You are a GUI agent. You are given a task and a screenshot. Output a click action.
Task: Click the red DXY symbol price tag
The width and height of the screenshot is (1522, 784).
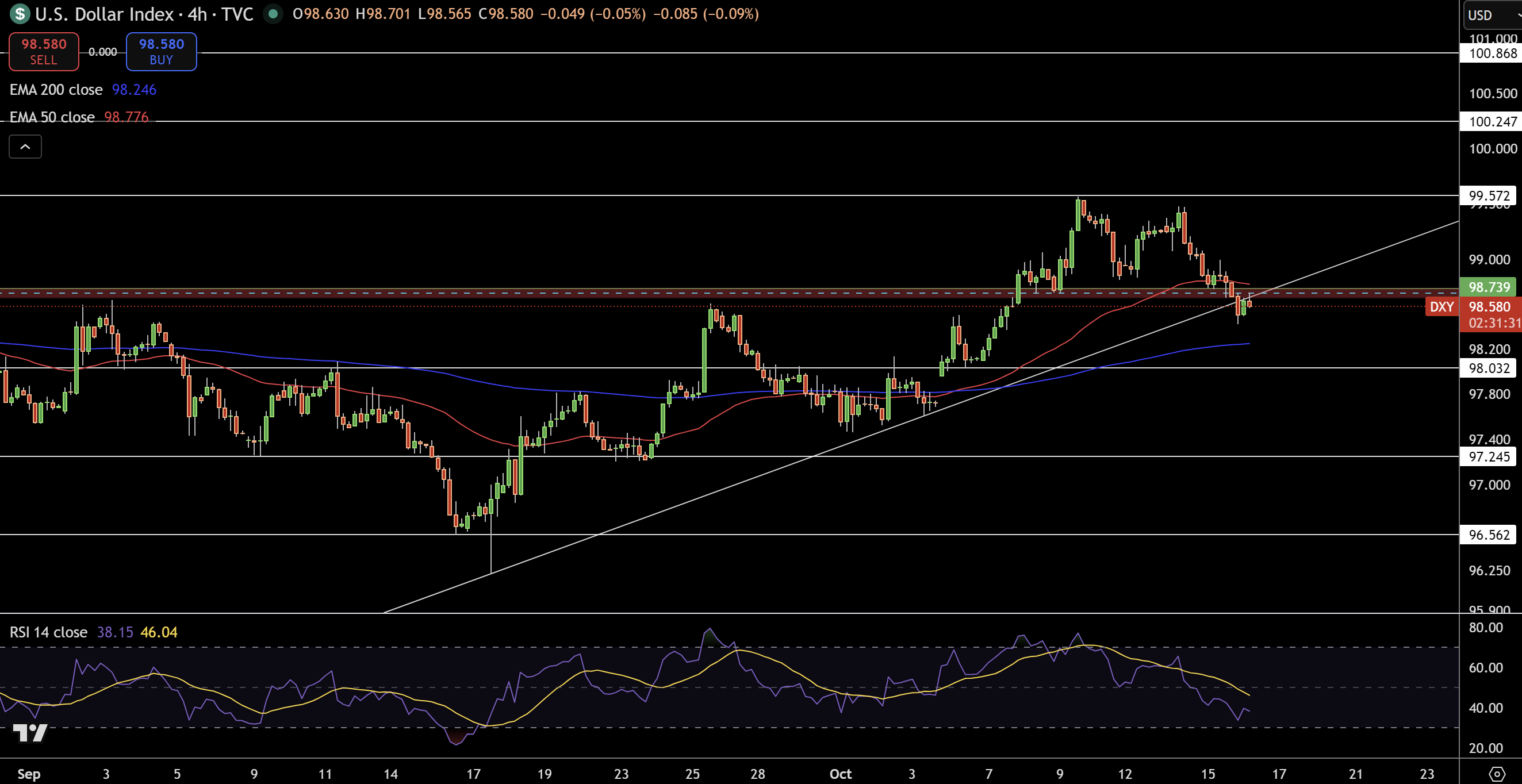point(1441,306)
